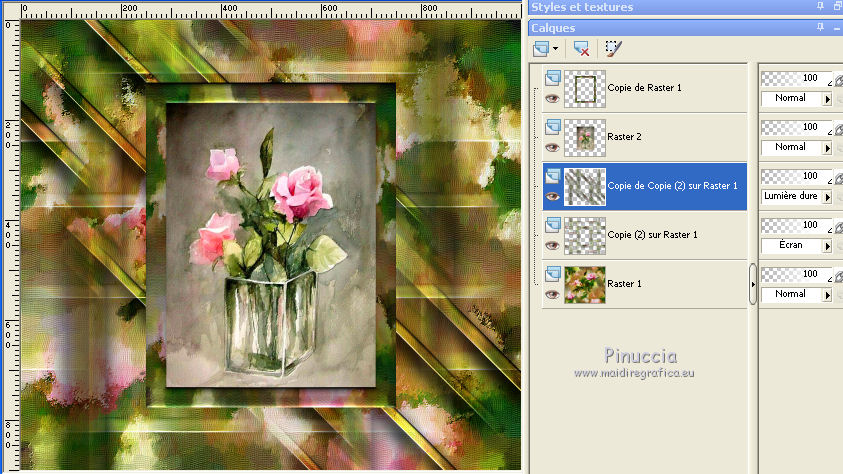Viewport: 843px width, 474px height.
Task: Hide the Copie de Raster 1 layer
Action: [x=552, y=99]
